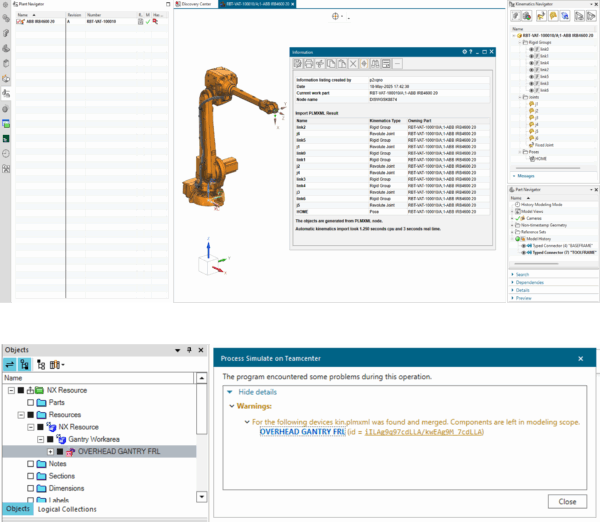The height and width of the screenshot is (522, 600).
Task: Switch to the Logical Collections tab
Action: [67, 510]
